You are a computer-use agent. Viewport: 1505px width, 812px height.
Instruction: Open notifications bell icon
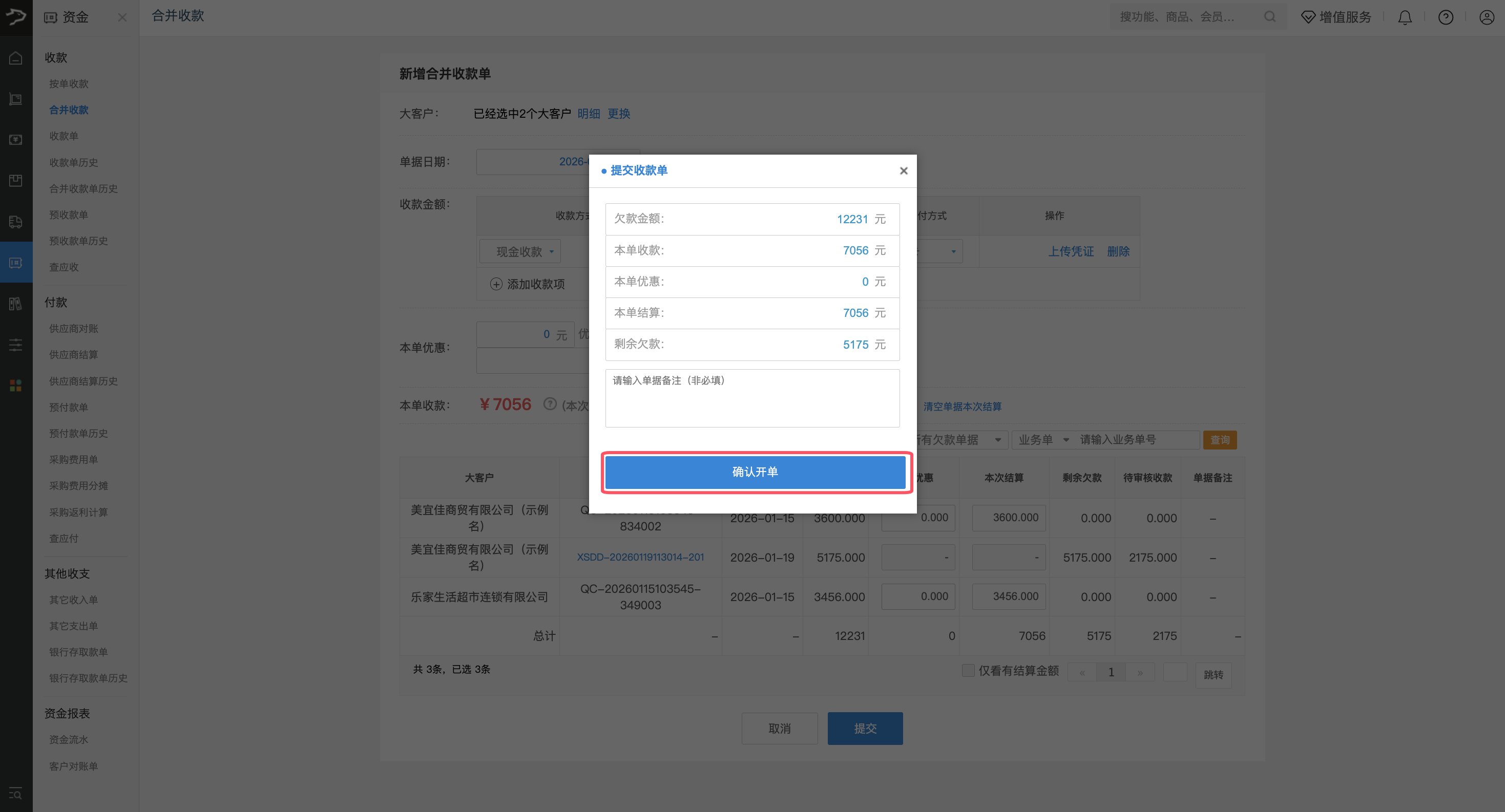pyautogui.click(x=1405, y=17)
